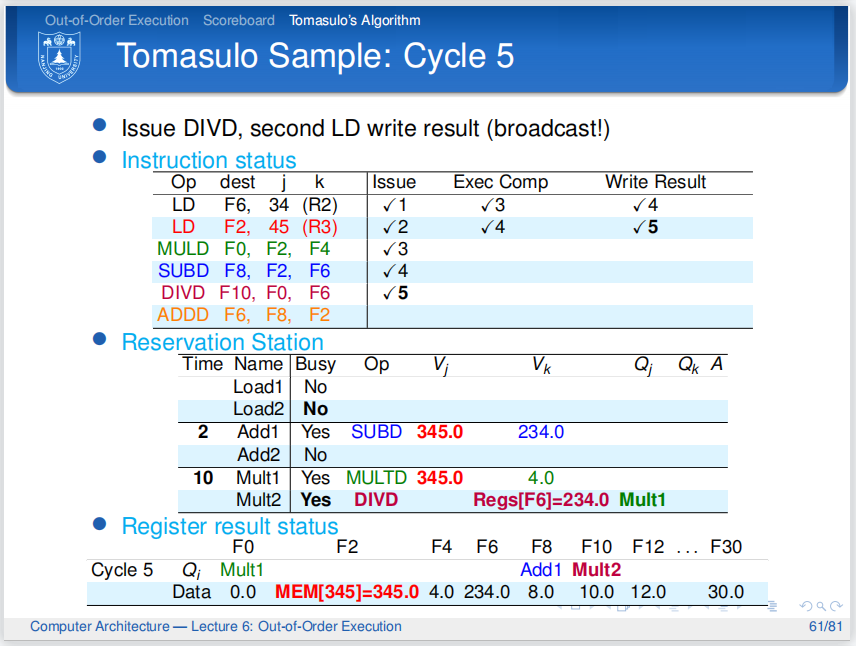
Task: Click the Time column header
Action: [x=203, y=364]
